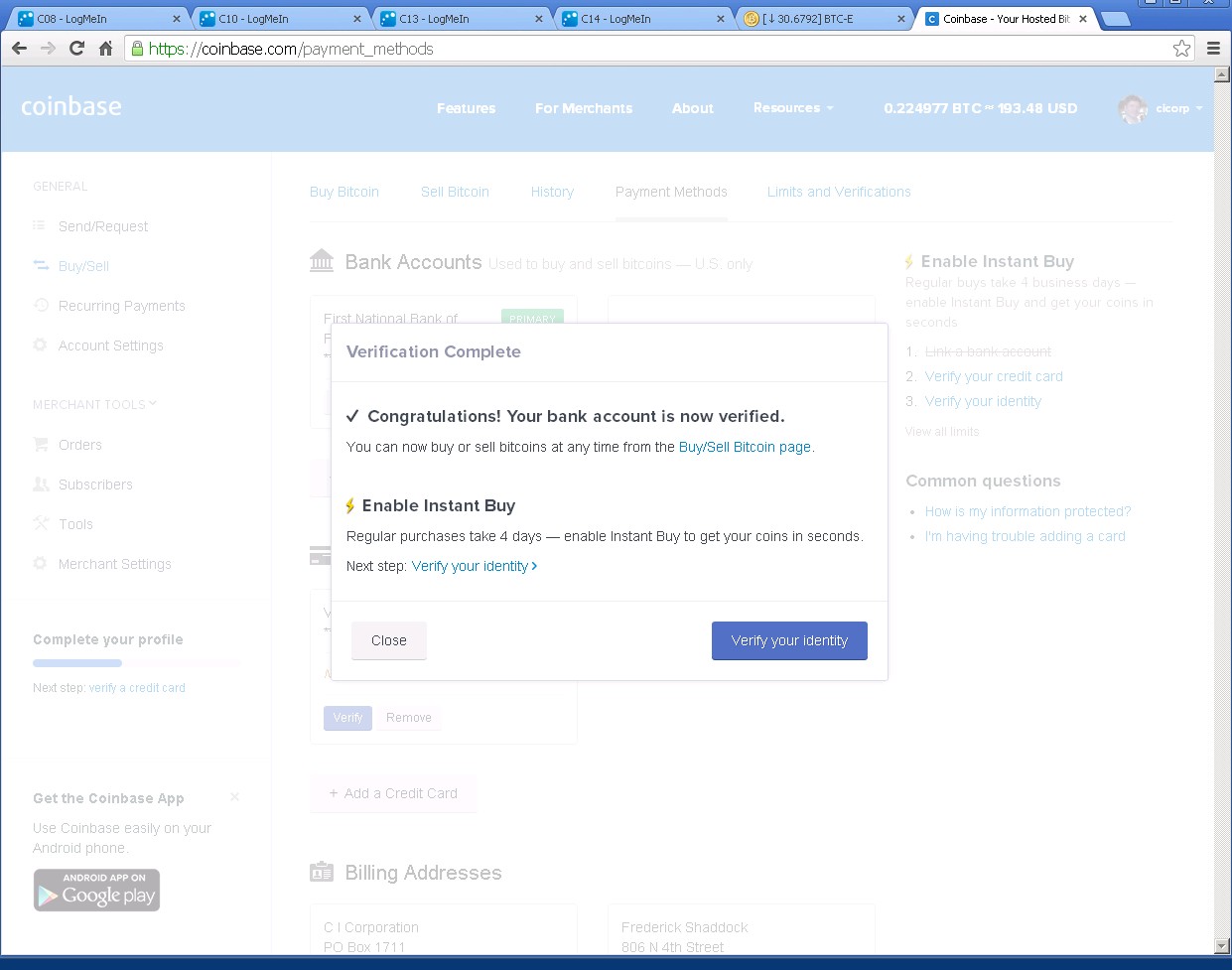Follow the Buy/Sell Bitcoin page link
Screen dimensions: 1232x970
pyautogui.click(x=745, y=447)
